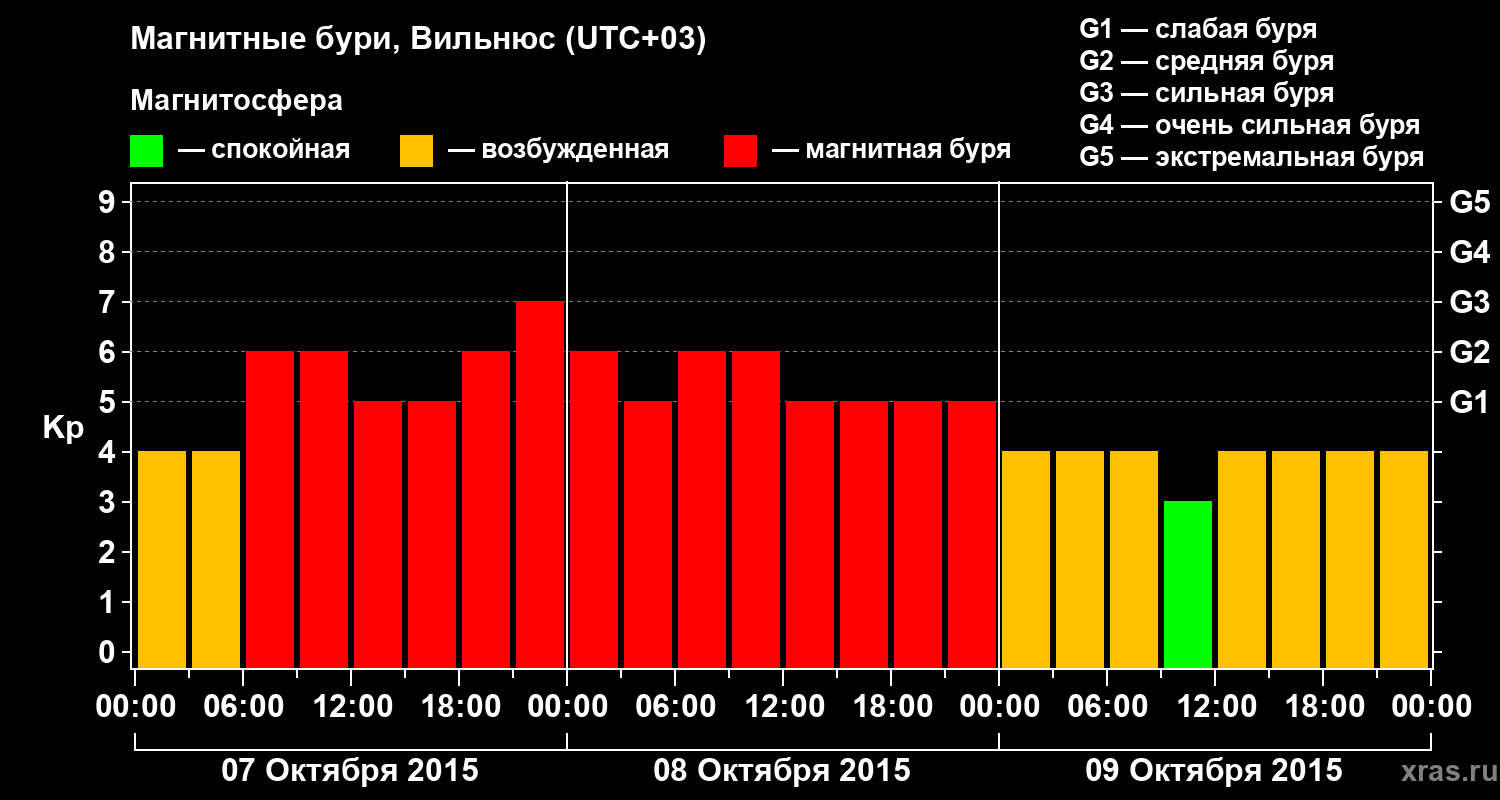Click the G4 label on right axis
The height and width of the screenshot is (800, 1500).
click(x=1469, y=252)
